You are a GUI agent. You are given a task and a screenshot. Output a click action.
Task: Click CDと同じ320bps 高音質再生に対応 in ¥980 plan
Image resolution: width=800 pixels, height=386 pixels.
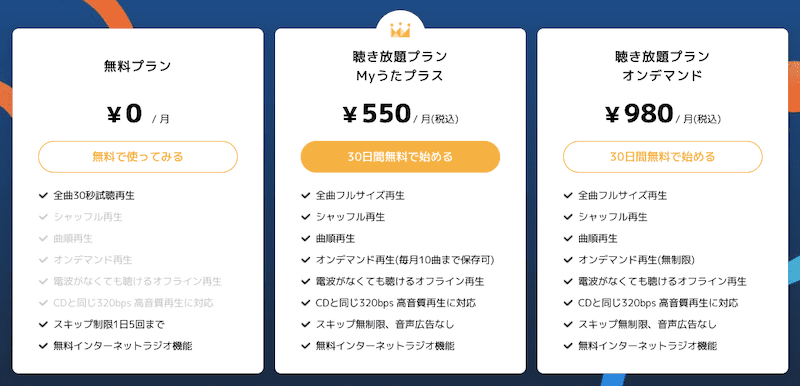(x=658, y=303)
